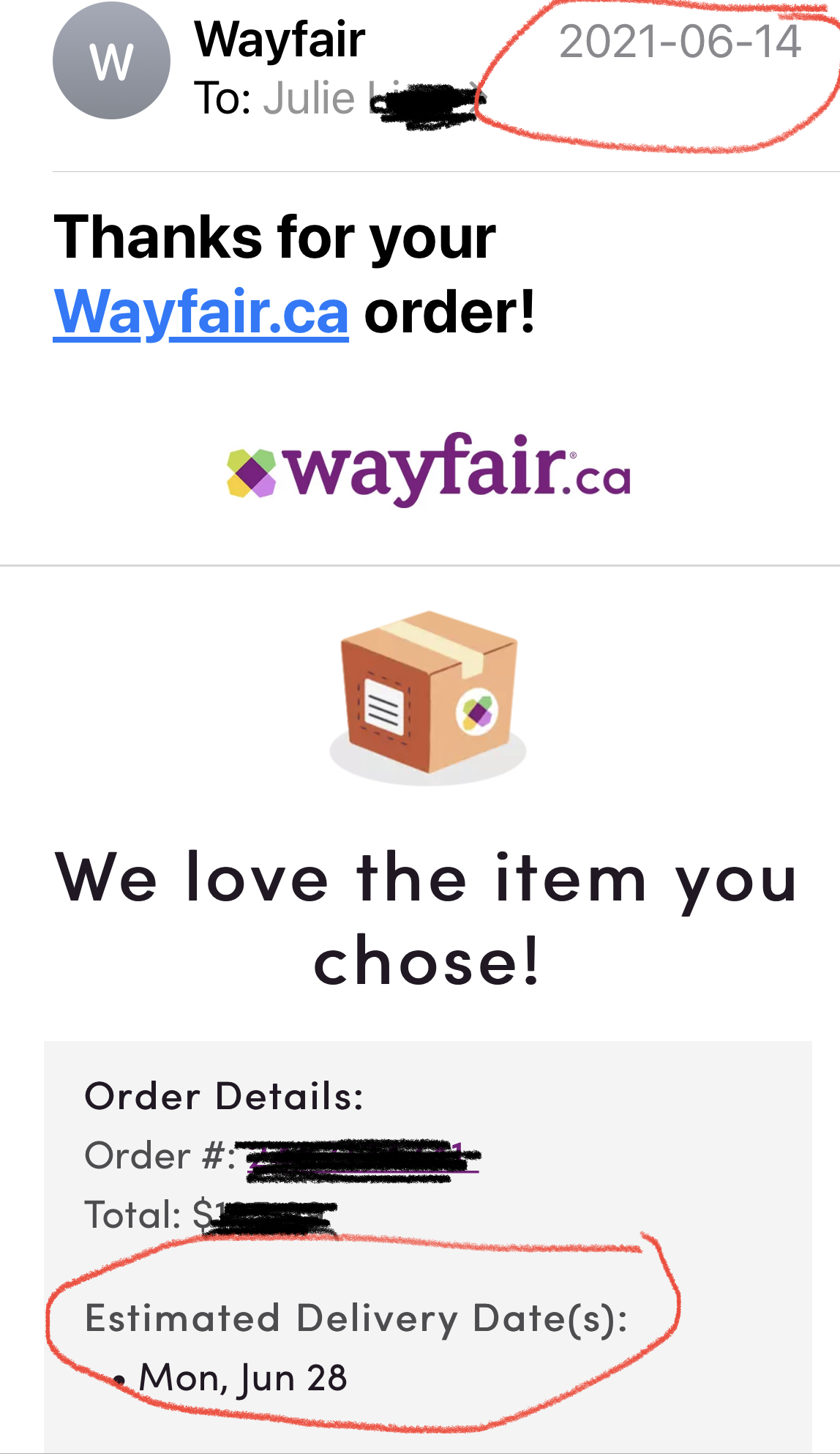Viewport: 840px width, 1454px height.
Task: Tap the Wayfair sender name
Action: pos(280,40)
